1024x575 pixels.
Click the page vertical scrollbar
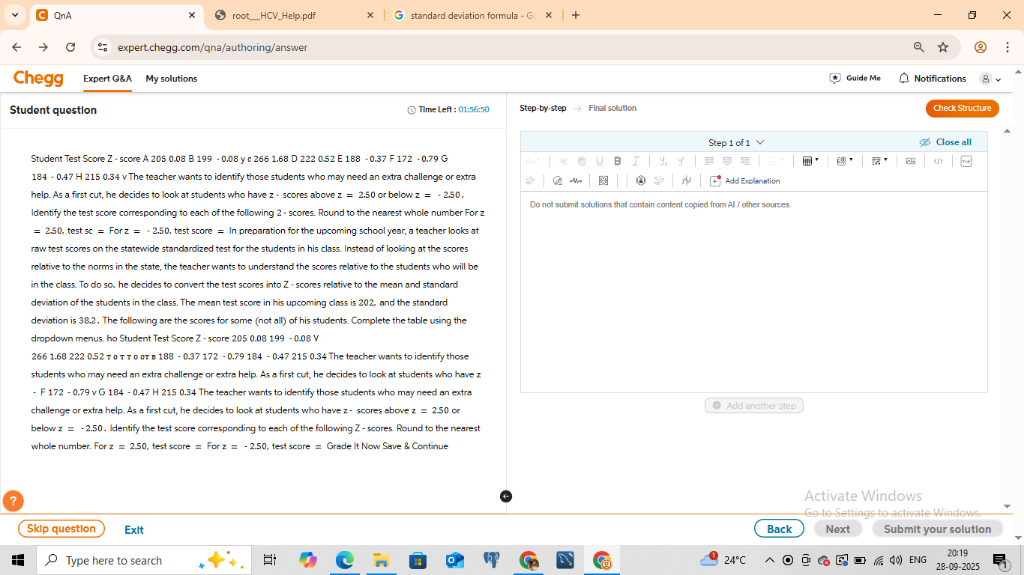1018,304
